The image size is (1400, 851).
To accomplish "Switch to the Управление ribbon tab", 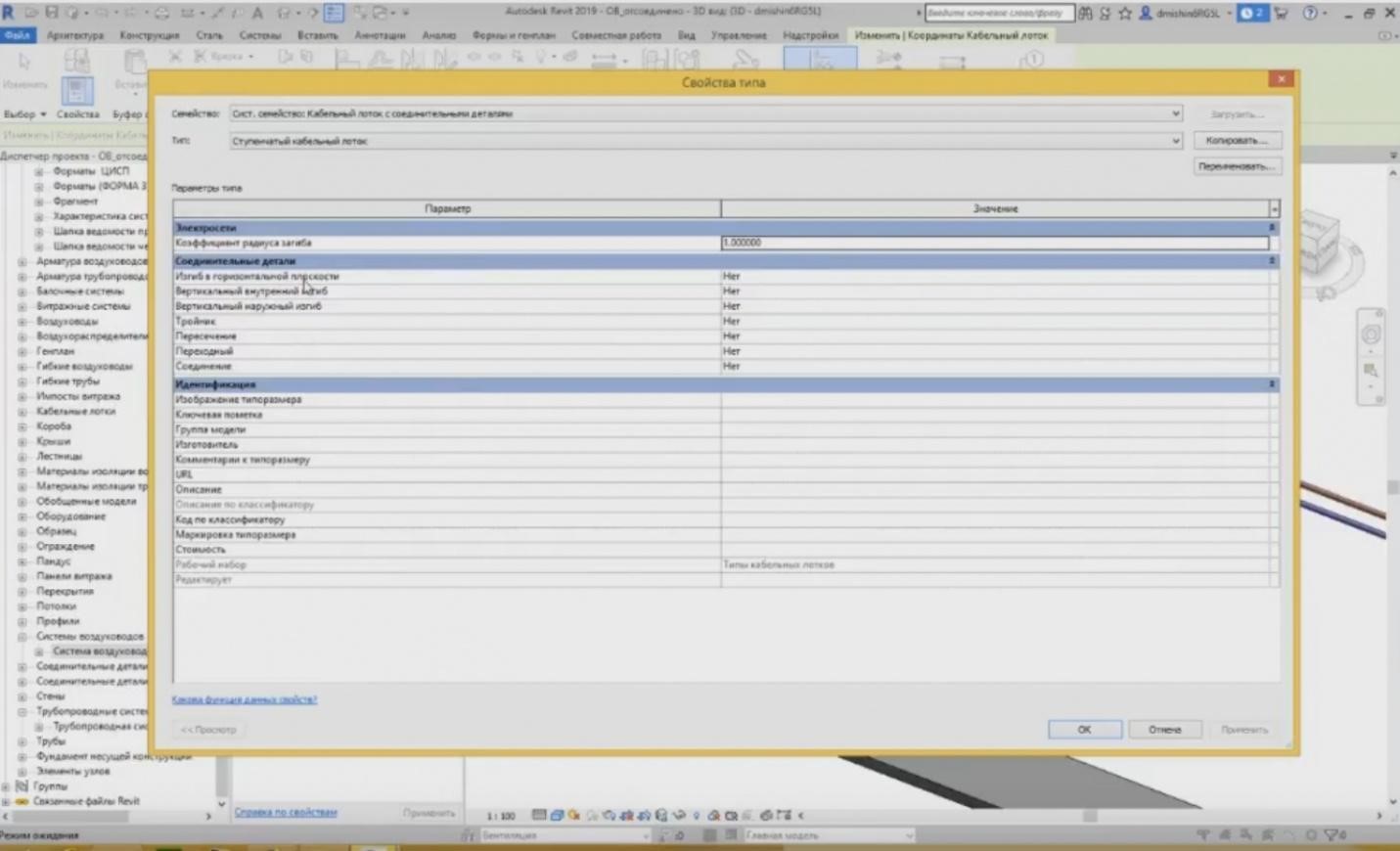I will pos(739,35).
